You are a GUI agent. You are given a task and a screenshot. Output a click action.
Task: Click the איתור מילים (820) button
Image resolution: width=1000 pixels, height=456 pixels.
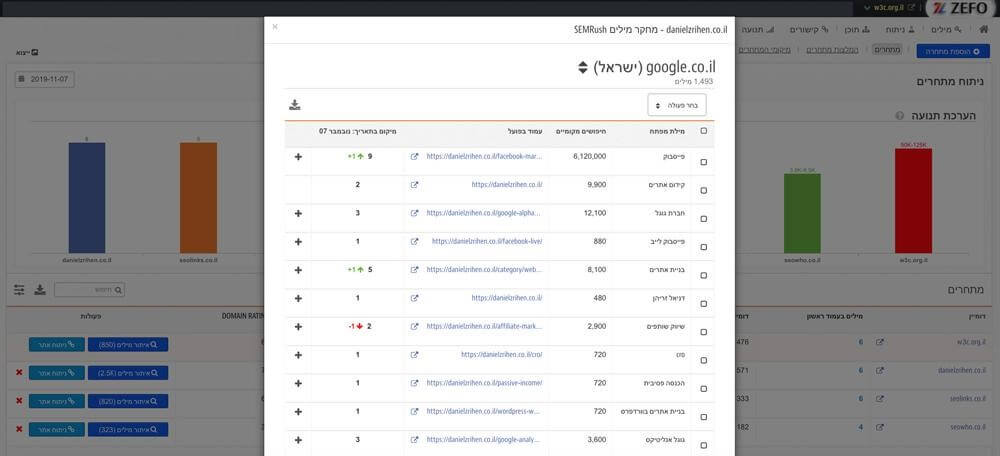click(128, 401)
